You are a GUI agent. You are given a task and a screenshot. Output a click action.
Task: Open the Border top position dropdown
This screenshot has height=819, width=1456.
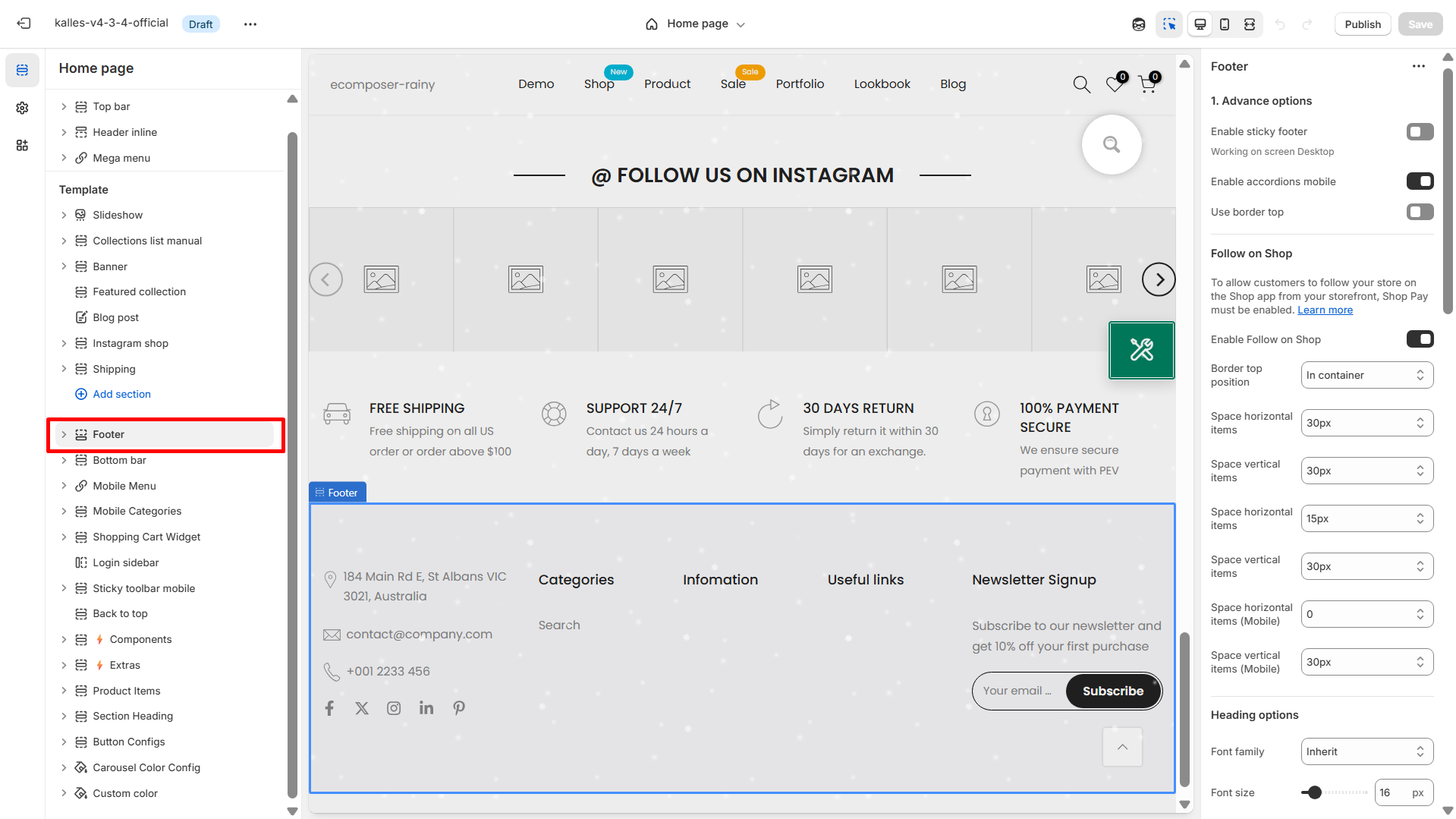tap(1366, 374)
